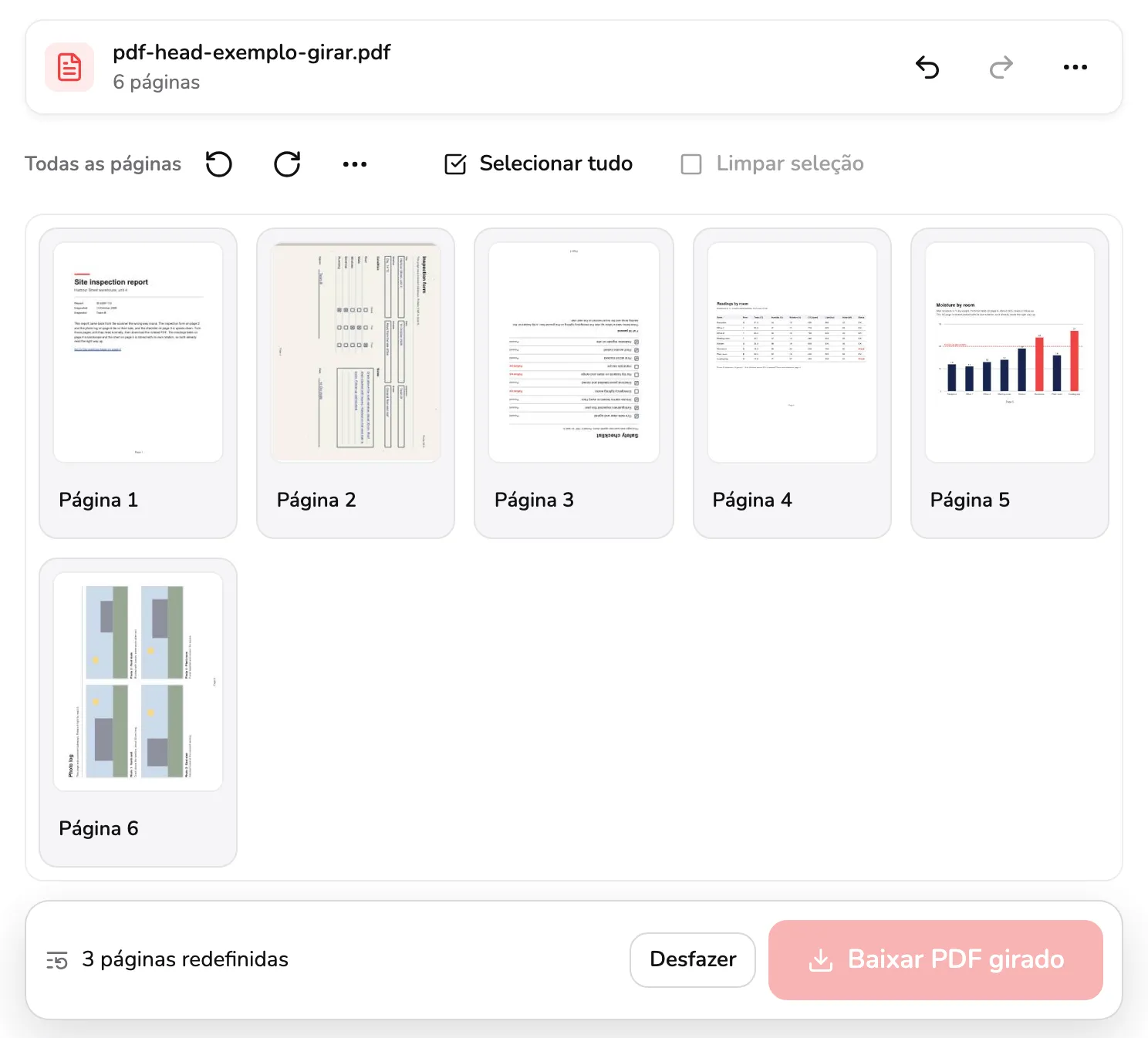Click the Página 1 label
The height and width of the screenshot is (1038, 1148).
click(99, 500)
